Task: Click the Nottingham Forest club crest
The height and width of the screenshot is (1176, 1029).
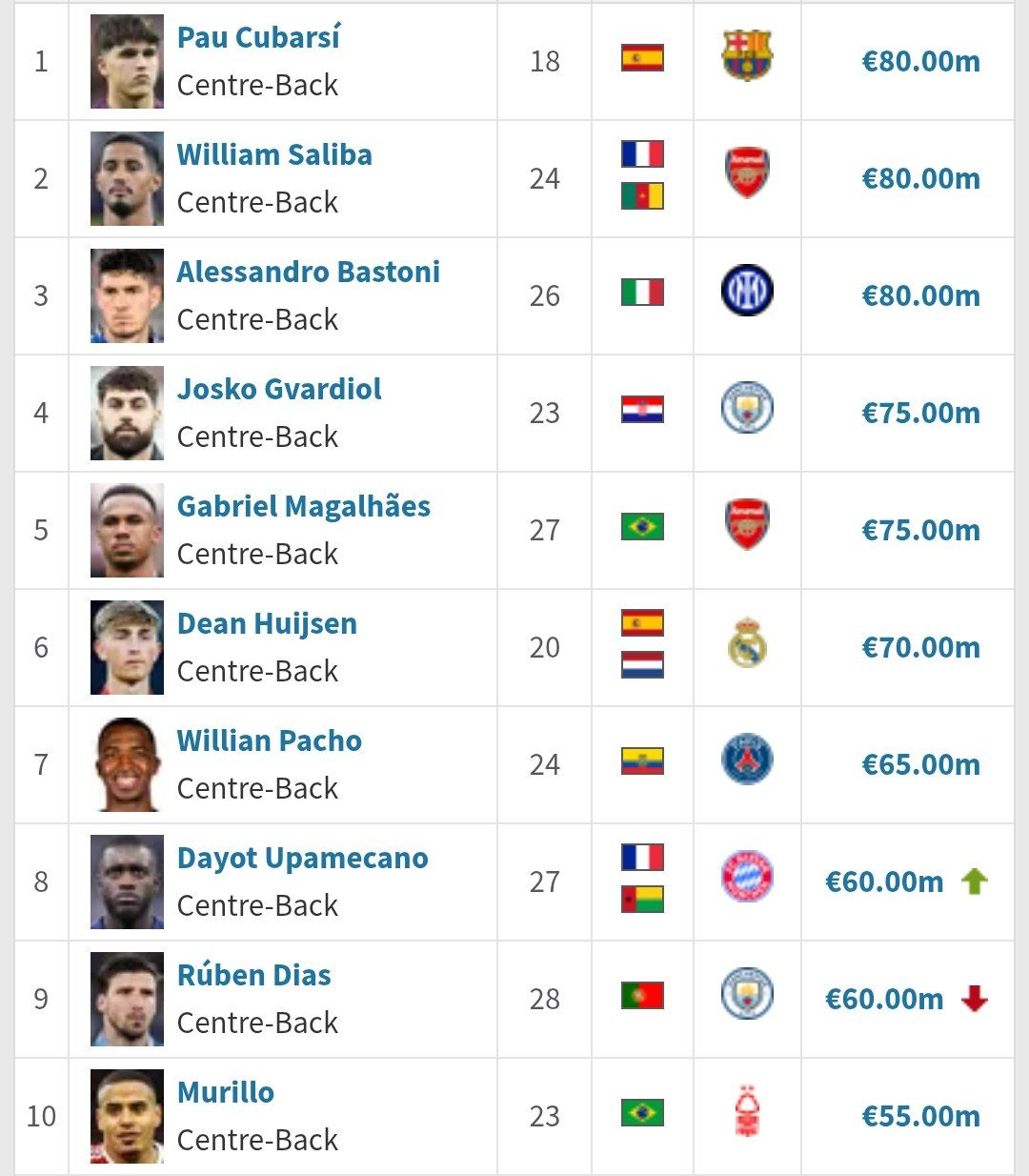Action: pyautogui.click(x=747, y=1112)
